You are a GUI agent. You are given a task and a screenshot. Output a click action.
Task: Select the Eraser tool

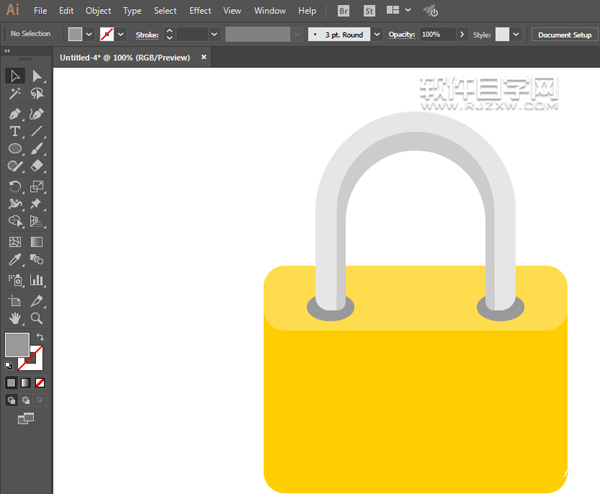[x=37, y=166]
